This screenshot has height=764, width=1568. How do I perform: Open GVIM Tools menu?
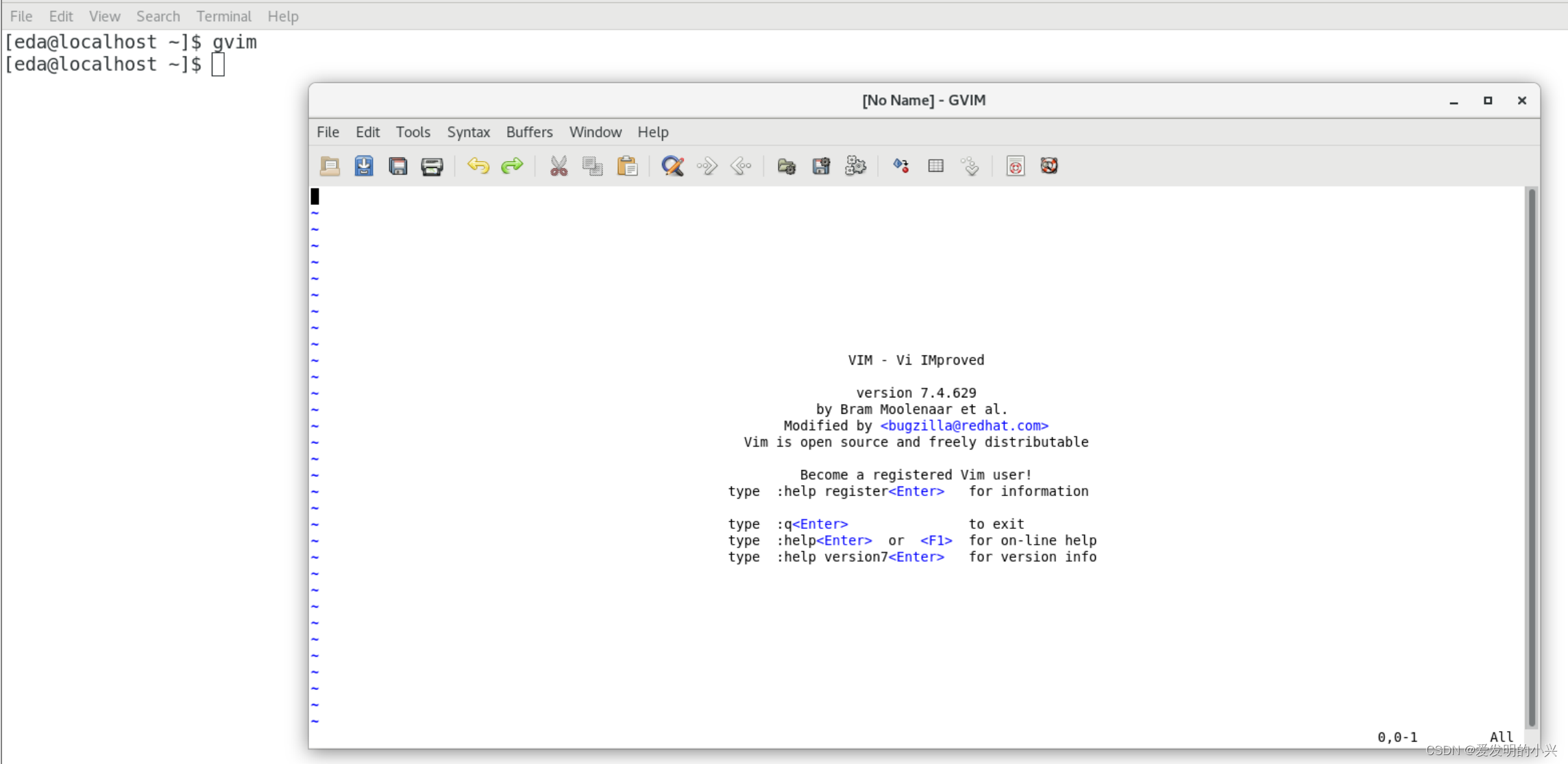point(413,132)
